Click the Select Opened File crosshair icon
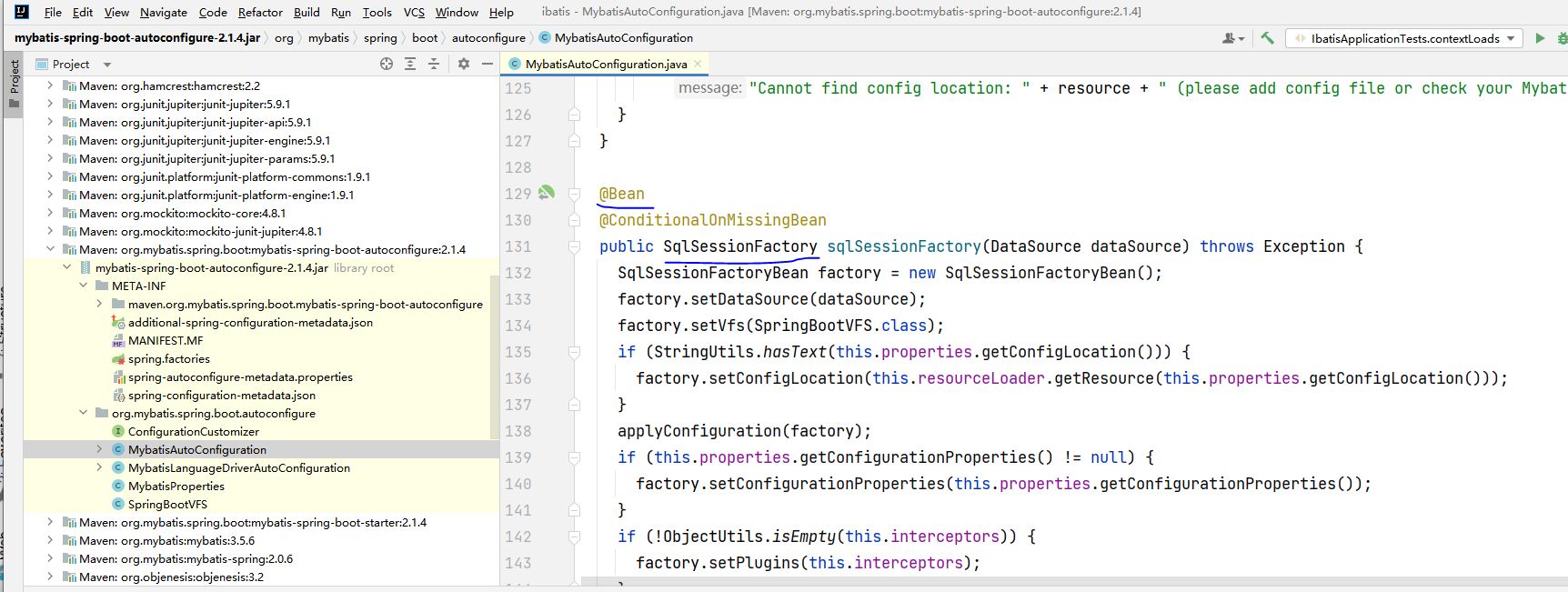Screen dimensions: 1568x592 [x=387, y=64]
